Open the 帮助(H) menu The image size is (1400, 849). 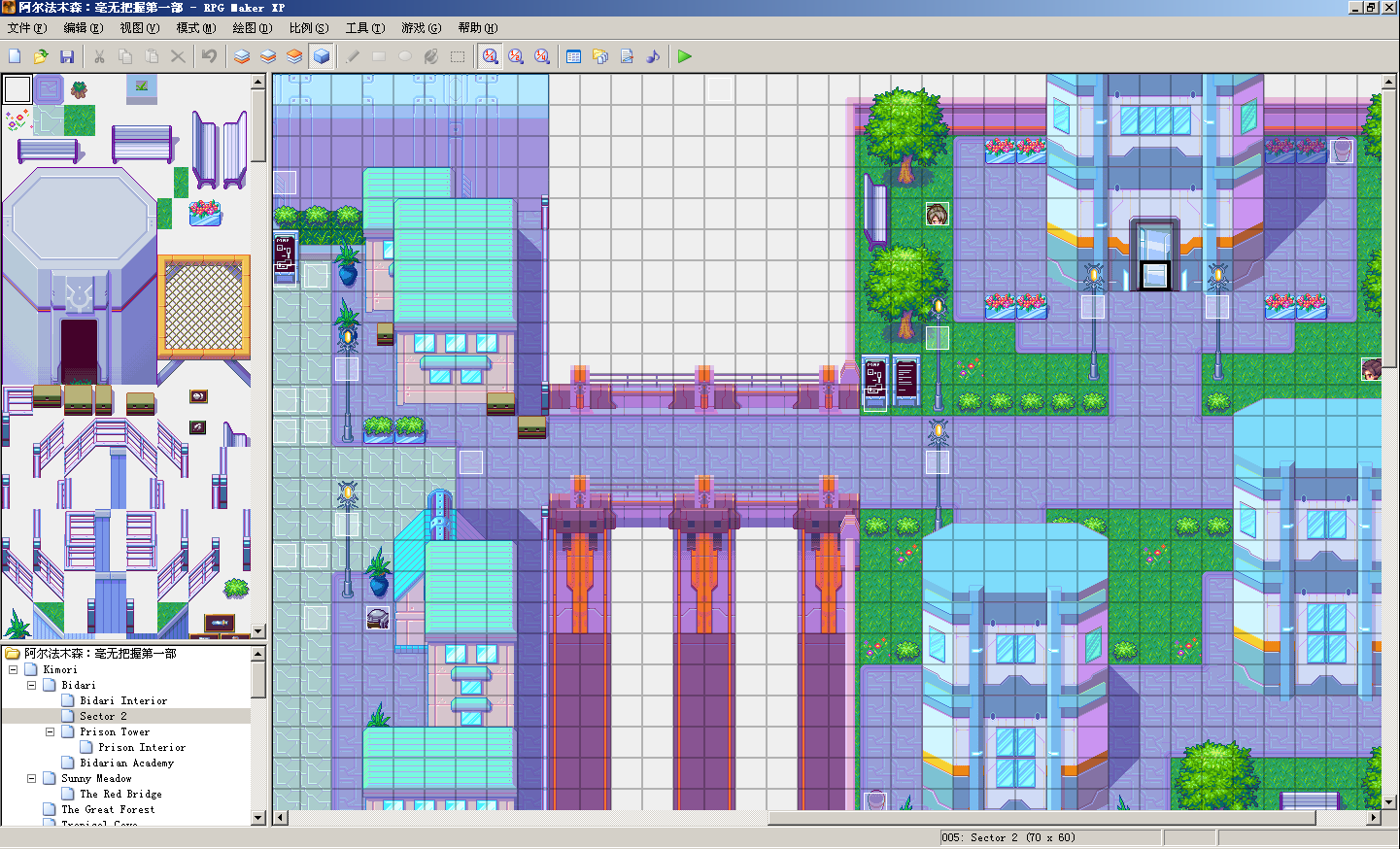478,28
